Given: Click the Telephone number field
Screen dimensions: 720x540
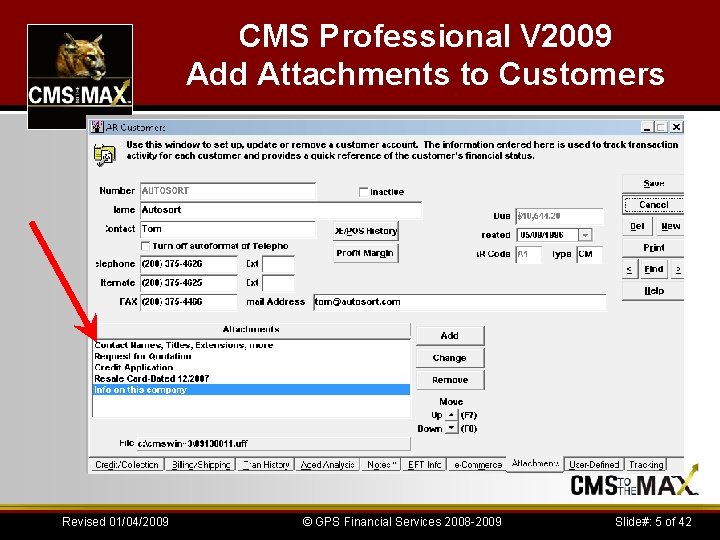Looking at the screenshot, I should [189, 264].
